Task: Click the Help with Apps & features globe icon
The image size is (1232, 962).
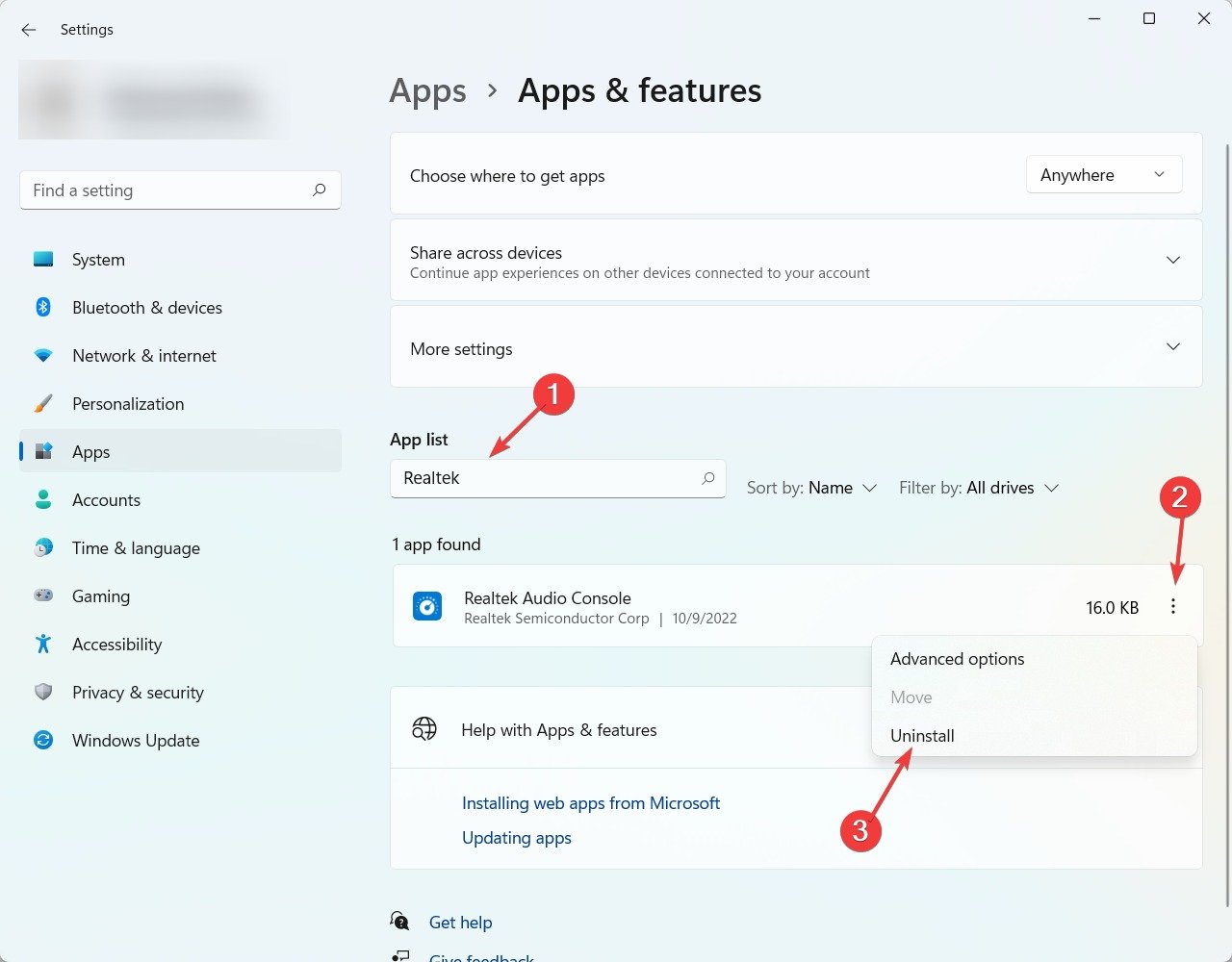Action: [x=424, y=729]
